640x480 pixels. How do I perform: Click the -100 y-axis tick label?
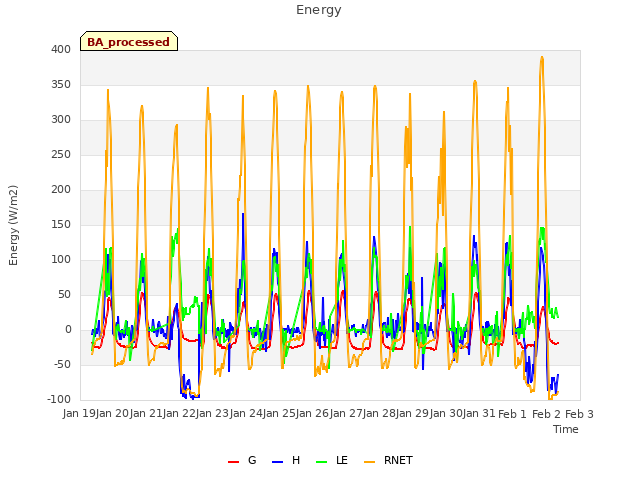59,400
